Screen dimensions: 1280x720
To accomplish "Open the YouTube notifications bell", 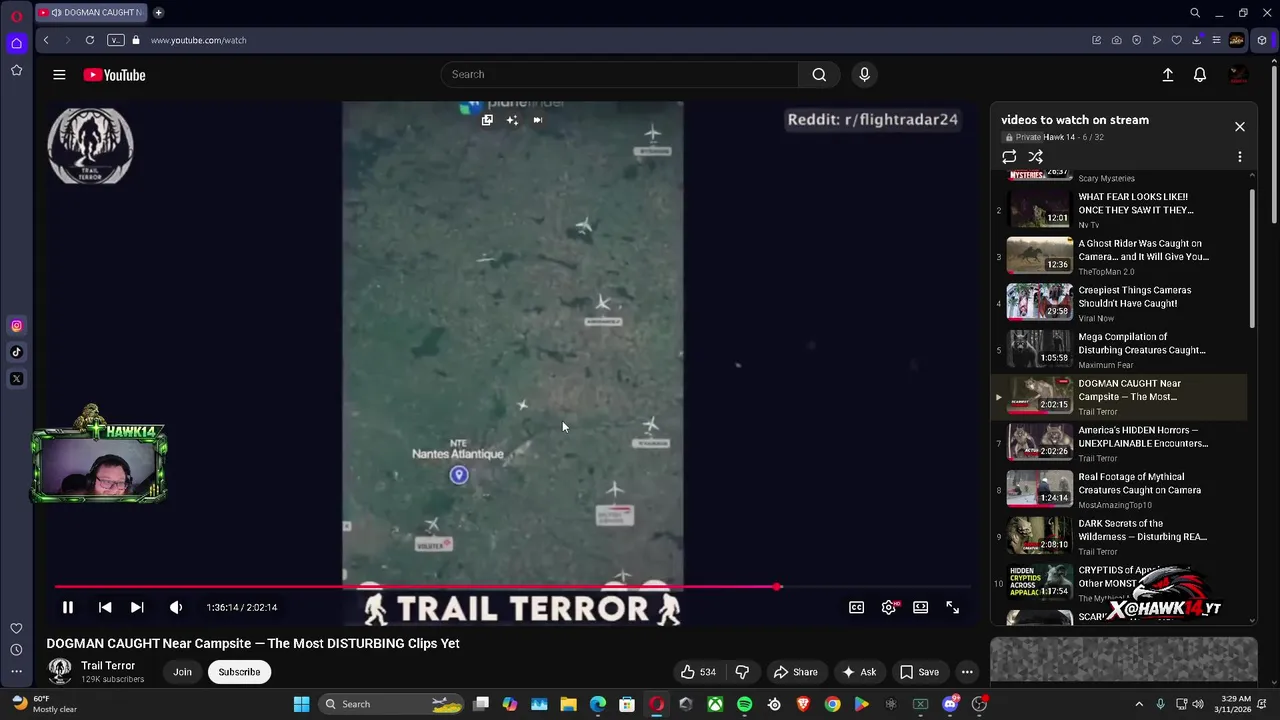I will click(x=1200, y=75).
